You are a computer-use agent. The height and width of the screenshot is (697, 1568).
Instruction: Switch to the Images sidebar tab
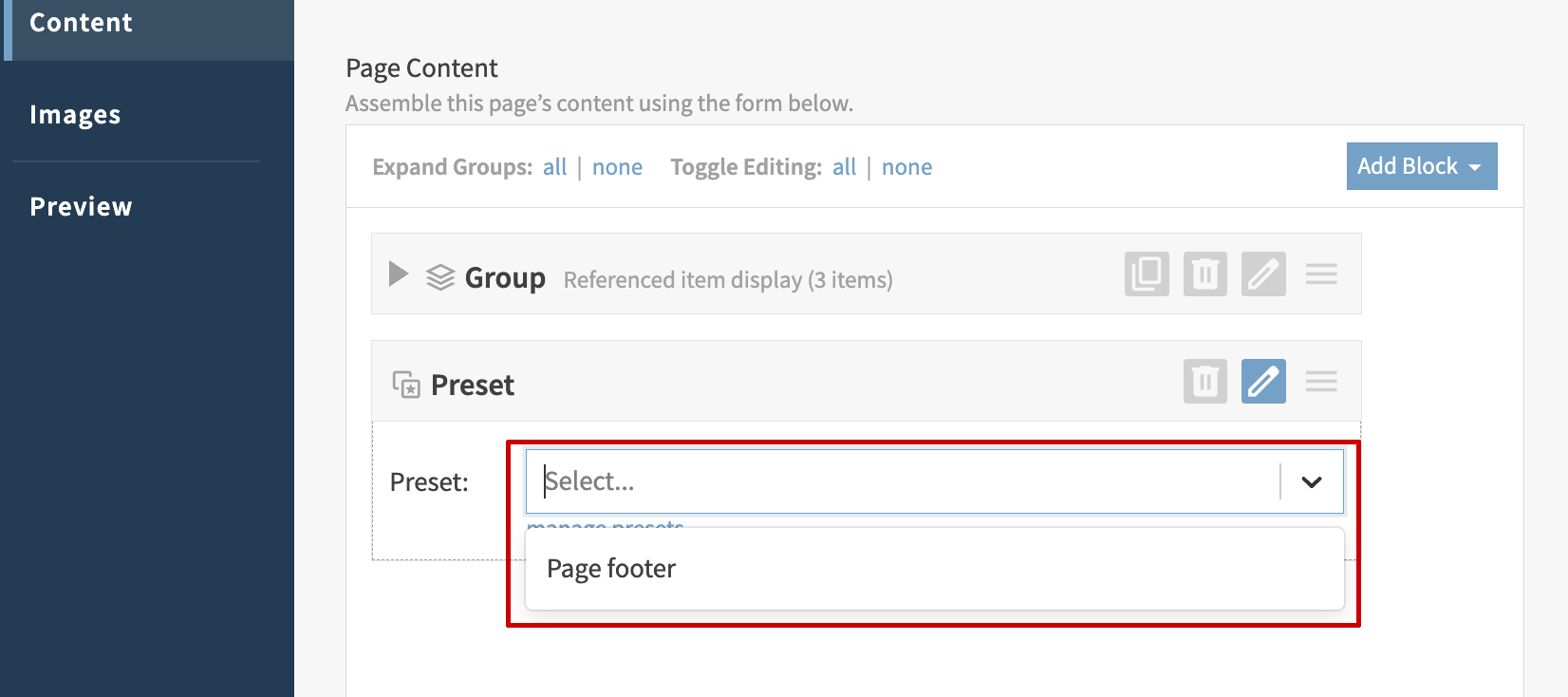(x=75, y=115)
